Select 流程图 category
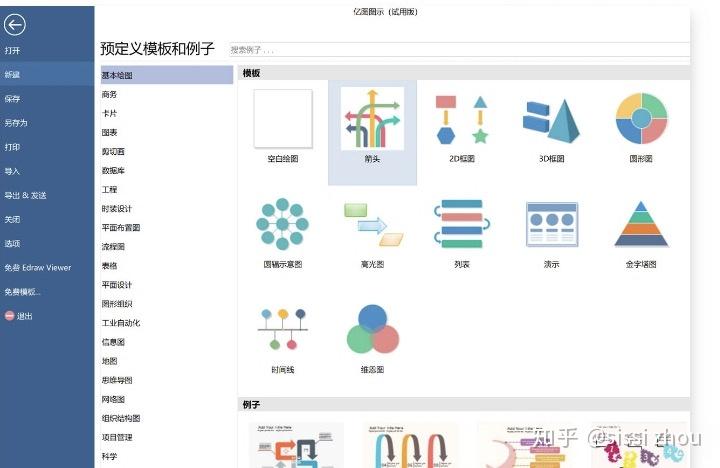Screen dimensions: 720x468 pyautogui.click(x=113, y=247)
